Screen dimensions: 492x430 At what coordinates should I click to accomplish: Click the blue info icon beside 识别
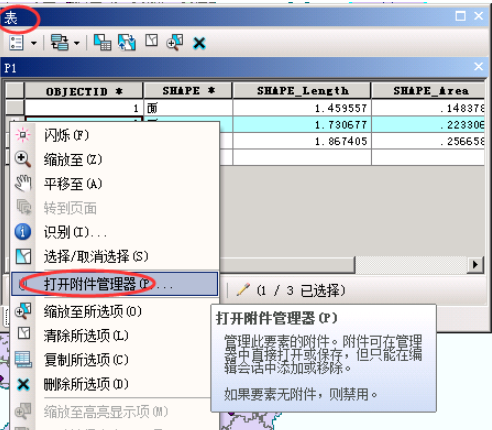click(x=23, y=232)
